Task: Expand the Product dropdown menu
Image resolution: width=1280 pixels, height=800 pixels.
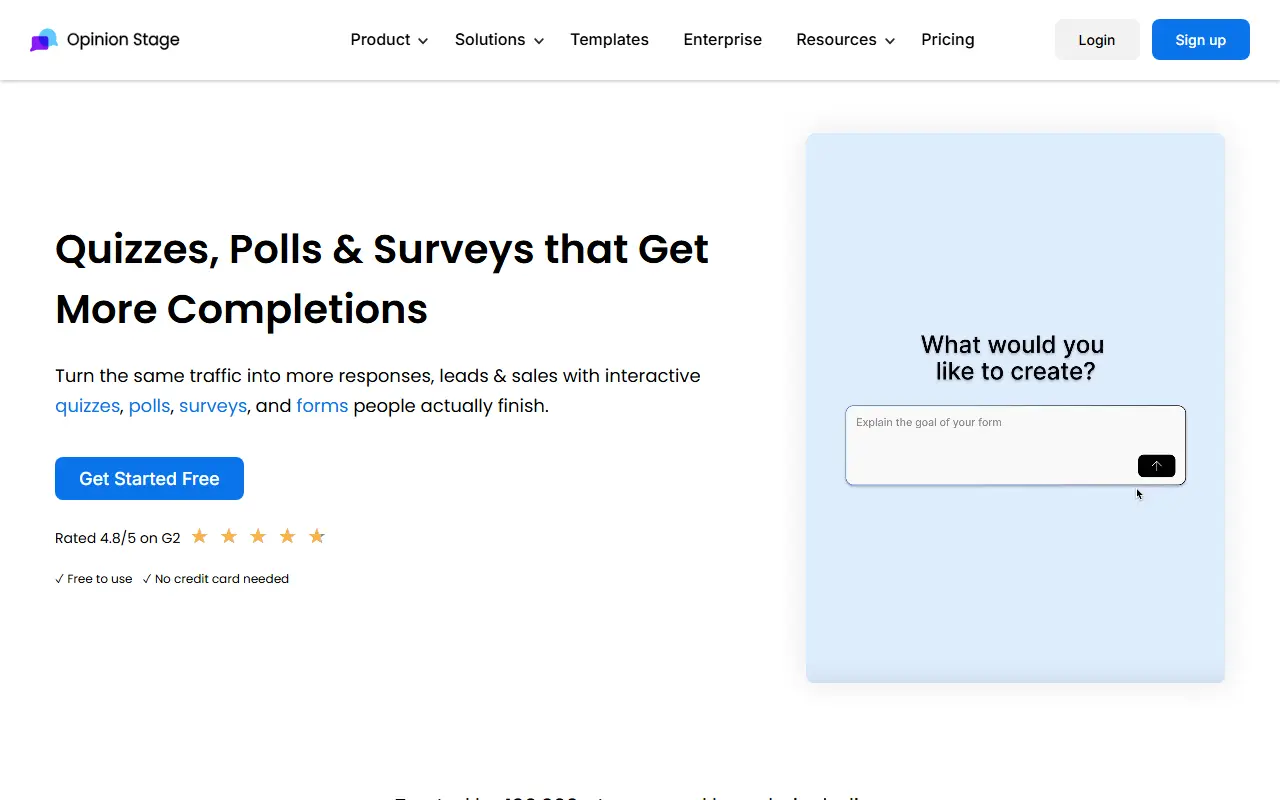Action: [x=389, y=40]
